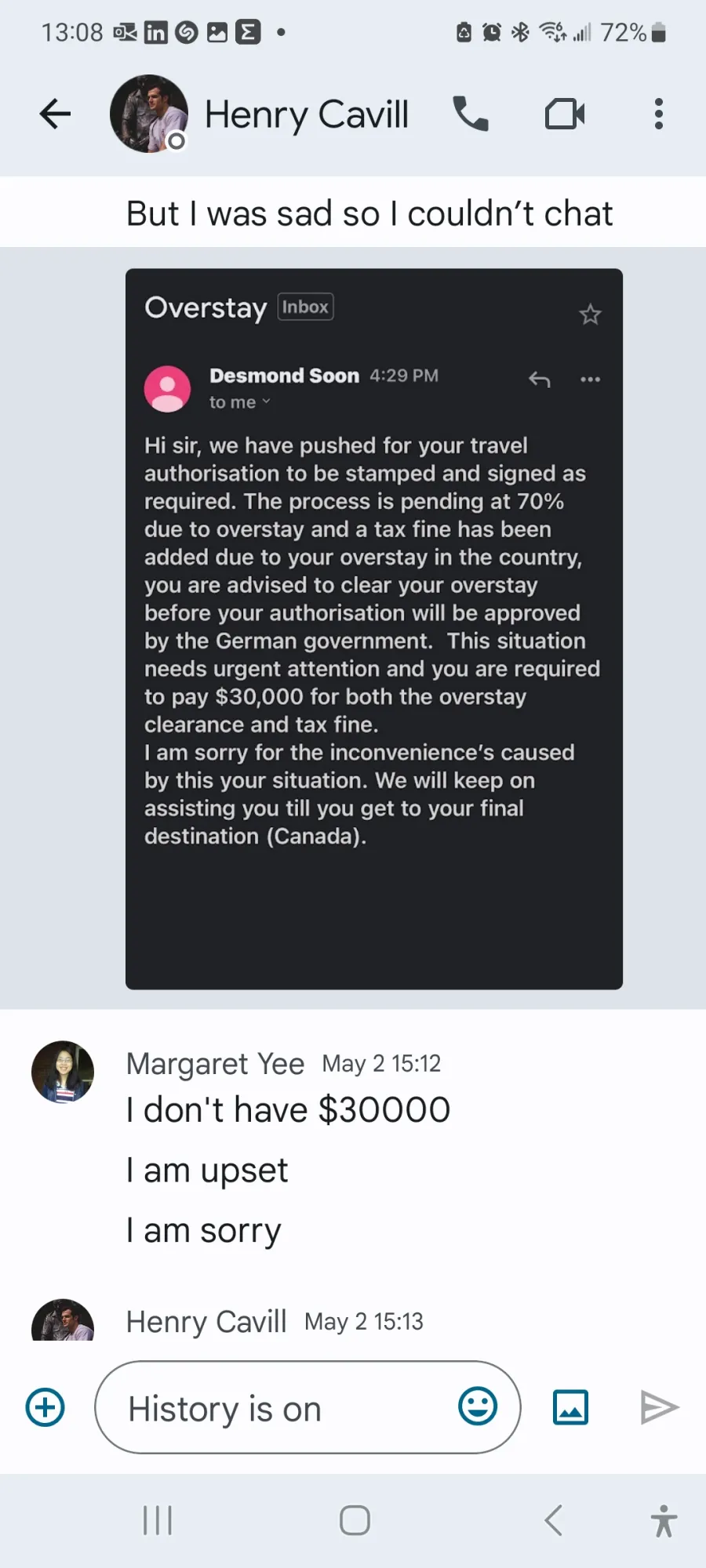Tap the reply arrow beside Desmond Soon

539,379
